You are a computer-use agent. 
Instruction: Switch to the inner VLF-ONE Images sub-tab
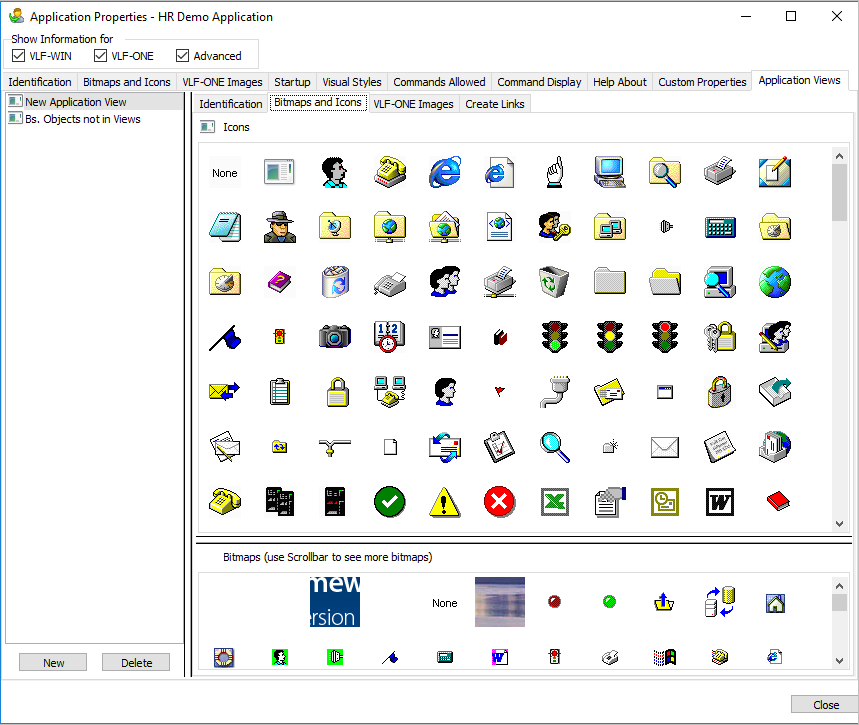click(x=414, y=104)
